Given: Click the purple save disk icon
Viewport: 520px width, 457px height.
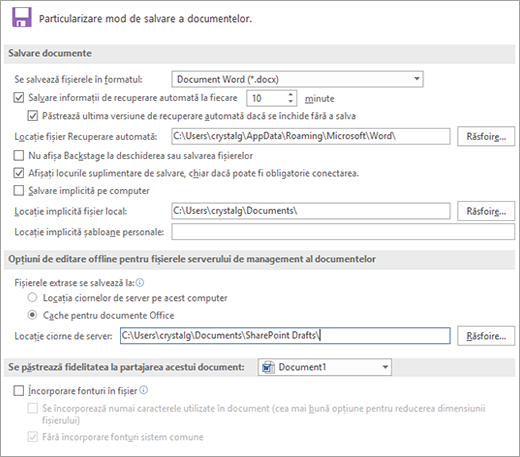Looking at the screenshot, I should [x=22, y=17].
